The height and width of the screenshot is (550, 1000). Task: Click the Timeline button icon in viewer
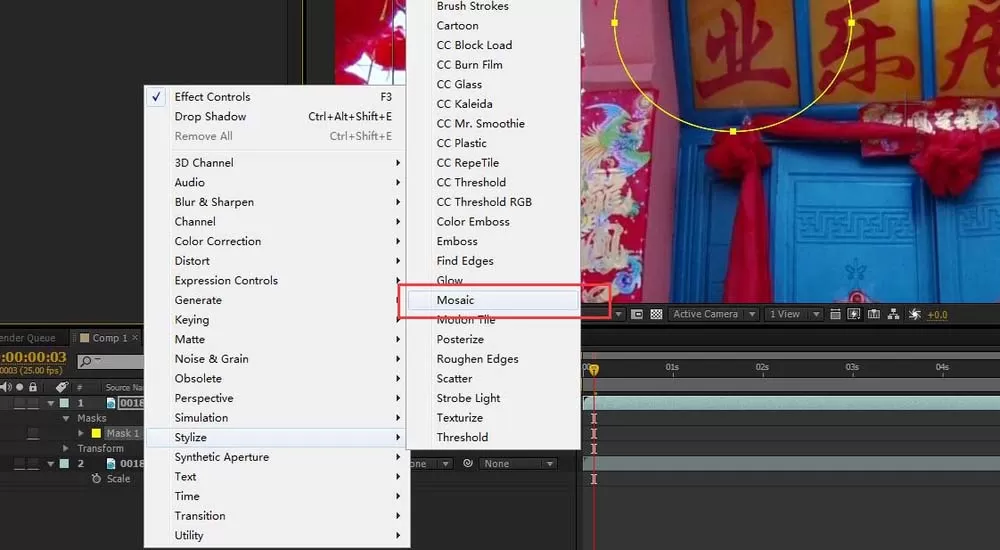click(874, 314)
